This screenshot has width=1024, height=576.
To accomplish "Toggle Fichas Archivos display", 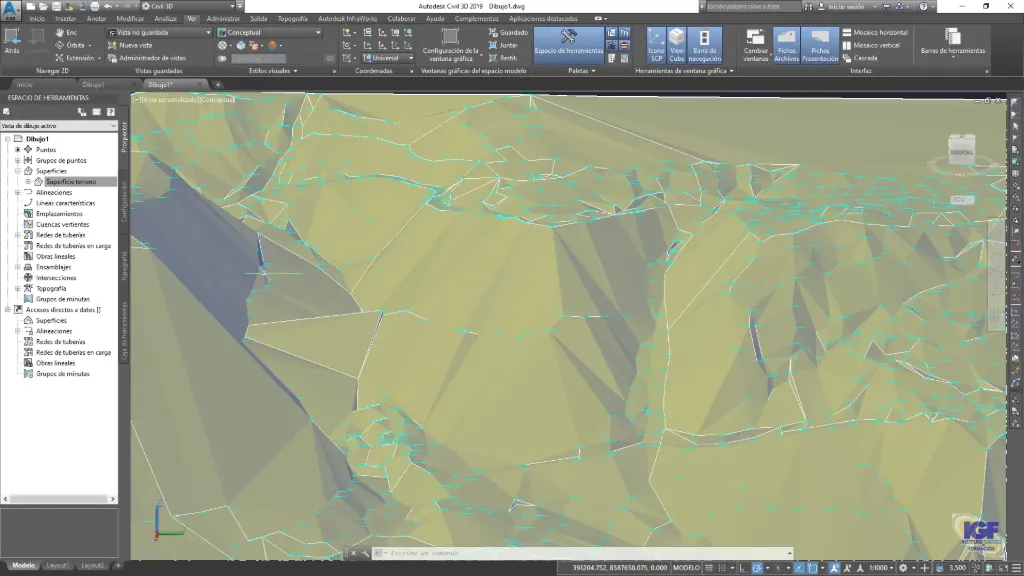I will pyautogui.click(x=786, y=45).
